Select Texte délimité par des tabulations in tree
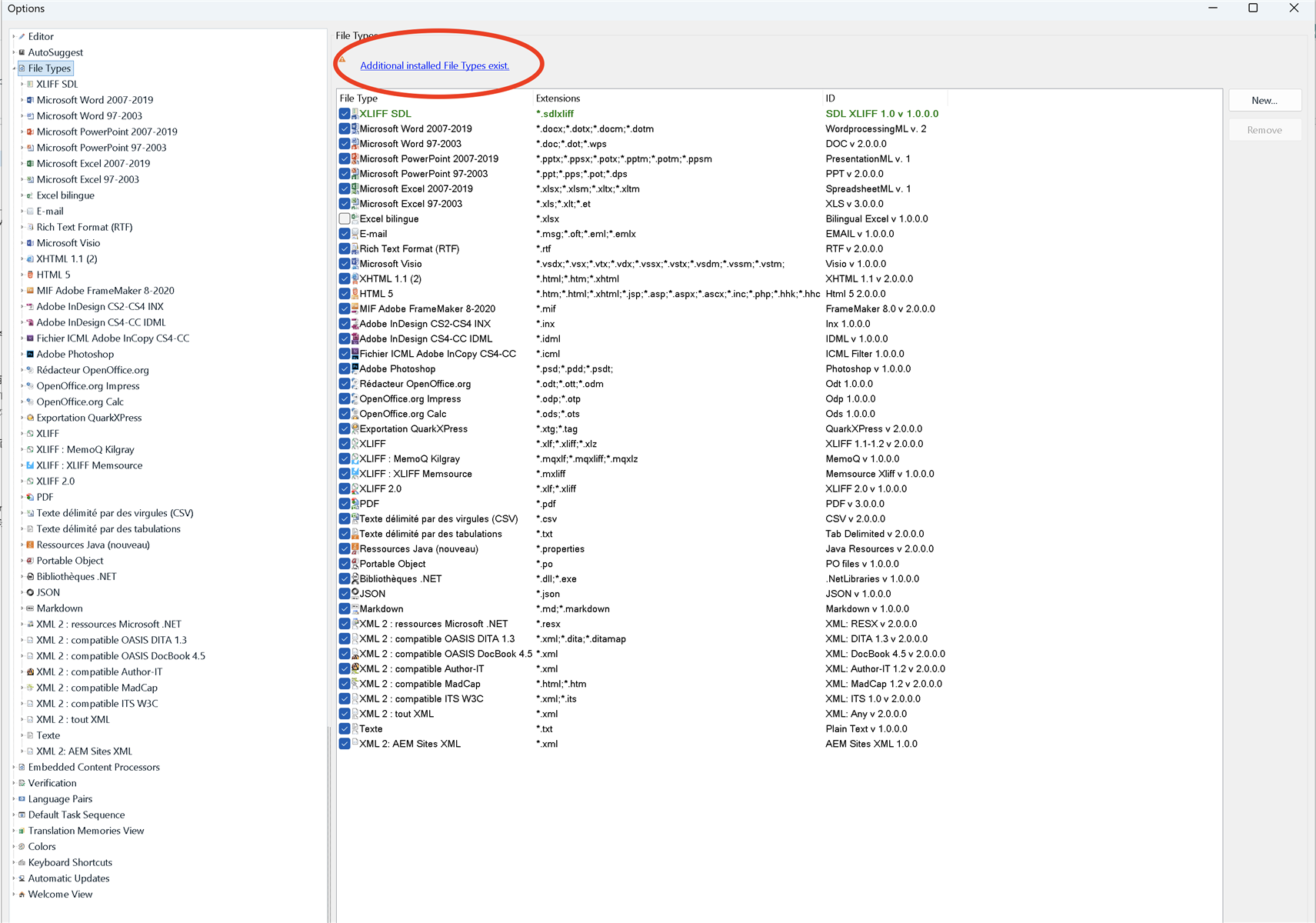 point(108,528)
